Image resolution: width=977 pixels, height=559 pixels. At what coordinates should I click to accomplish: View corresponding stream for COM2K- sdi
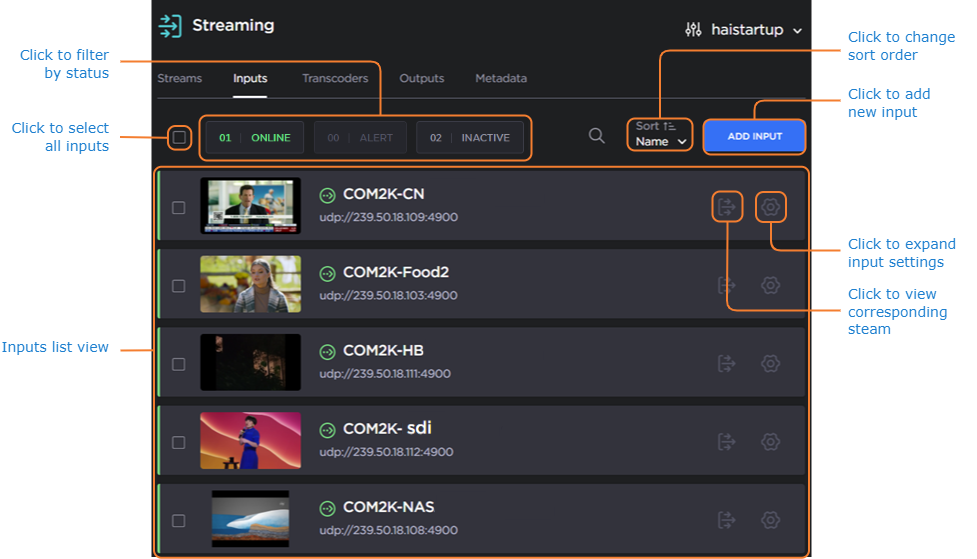727,441
